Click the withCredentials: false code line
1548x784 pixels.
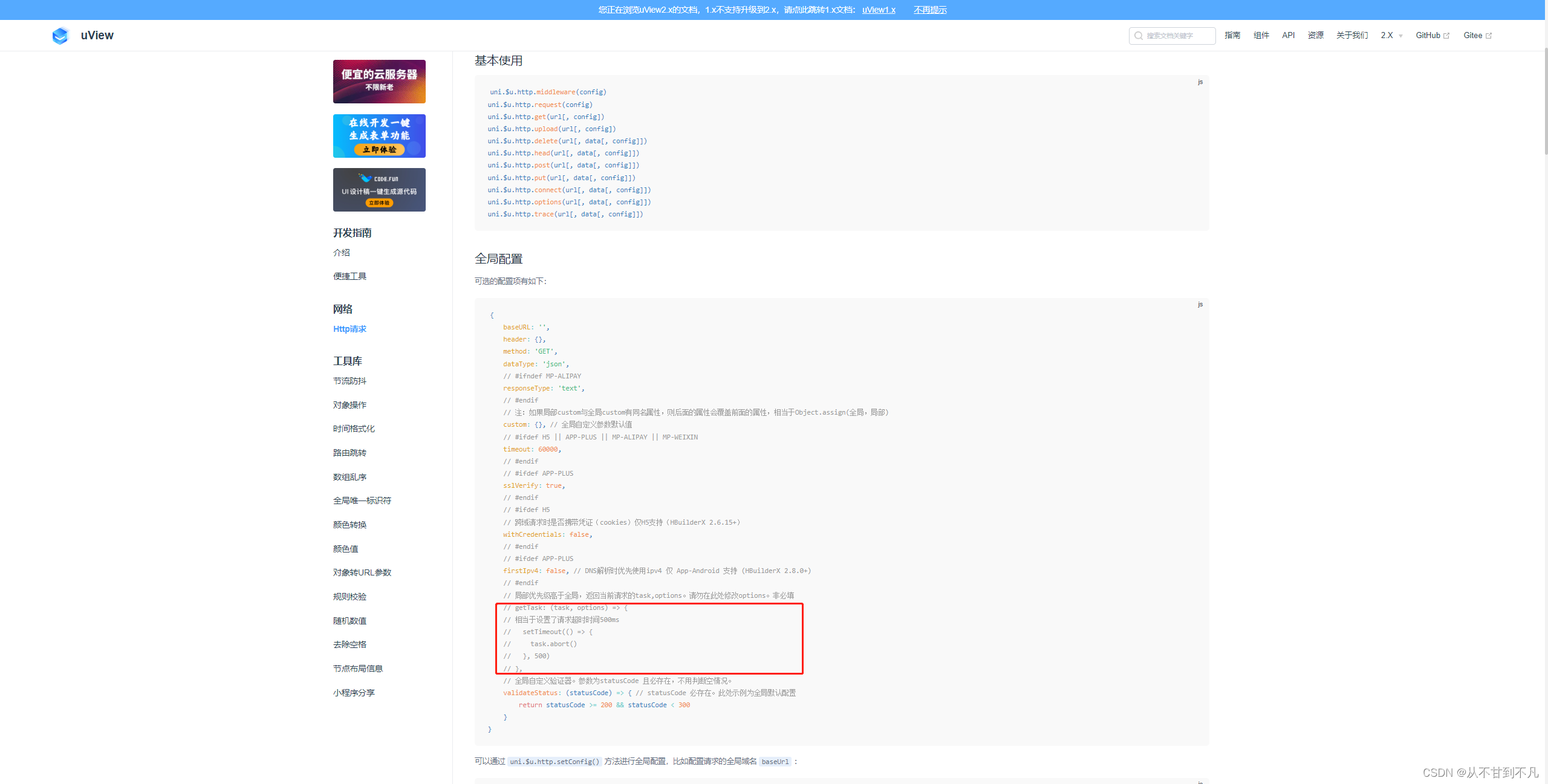pyautogui.click(x=548, y=534)
